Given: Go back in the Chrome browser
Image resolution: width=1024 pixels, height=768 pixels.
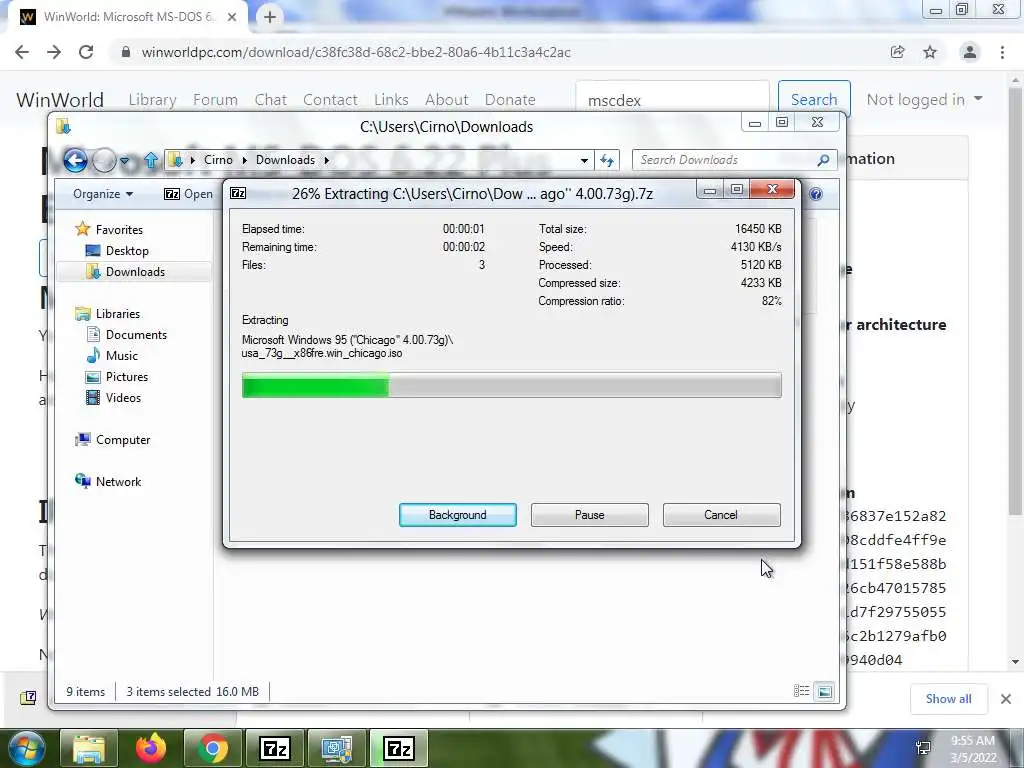Looking at the screenshot, I should click(22, 52).
